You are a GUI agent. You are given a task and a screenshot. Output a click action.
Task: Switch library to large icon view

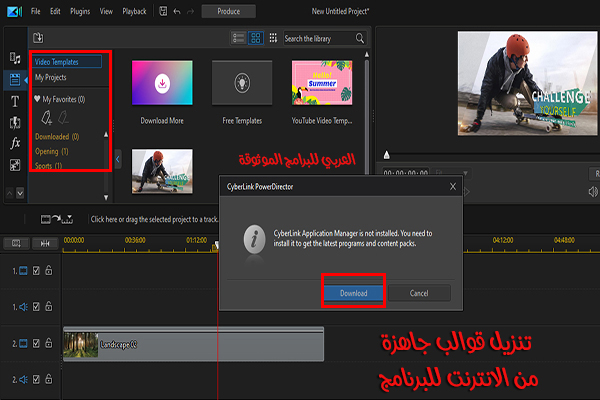tap(256, 38)
